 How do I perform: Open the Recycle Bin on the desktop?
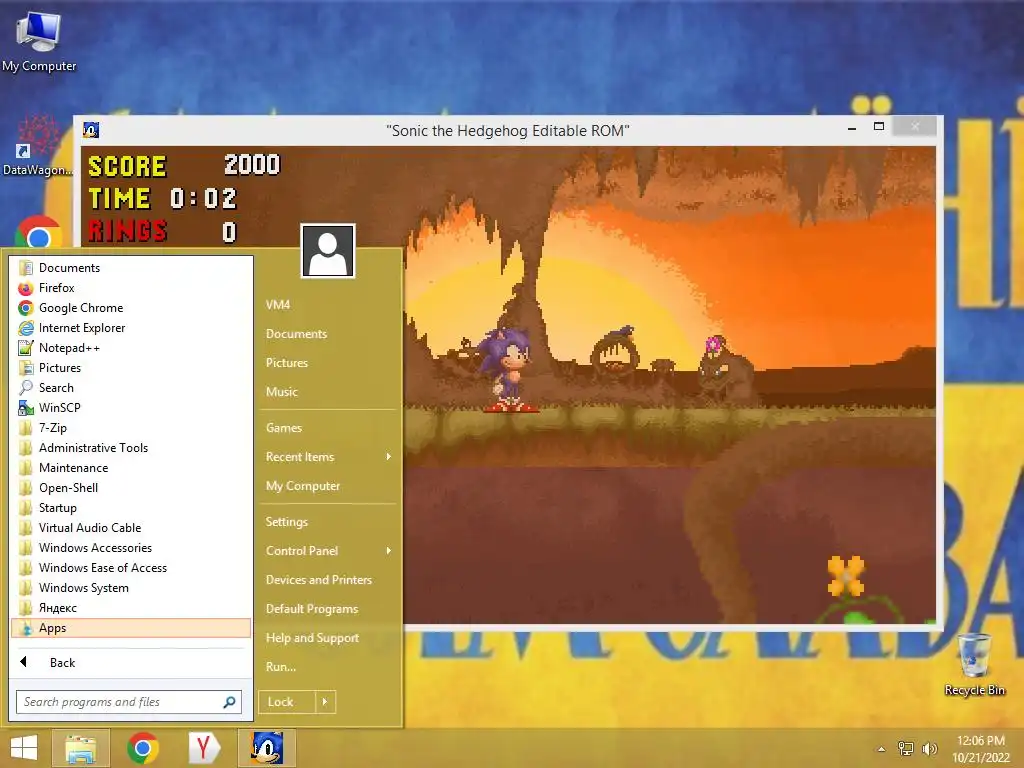click(x=974, y=664)
